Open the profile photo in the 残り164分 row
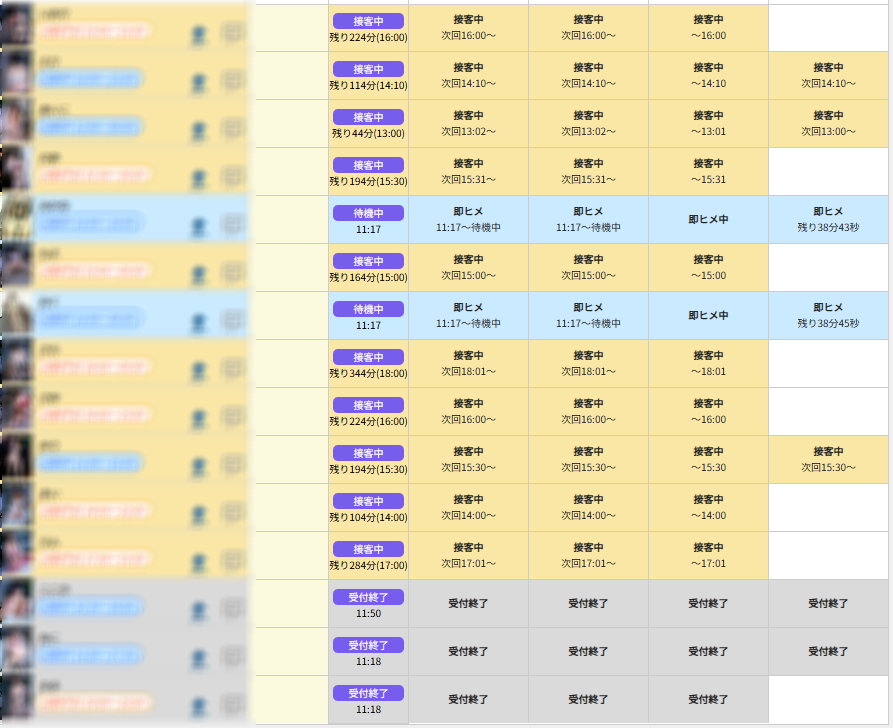The width and height of the screenshot is (893, 728). click(x=17, y=268)
